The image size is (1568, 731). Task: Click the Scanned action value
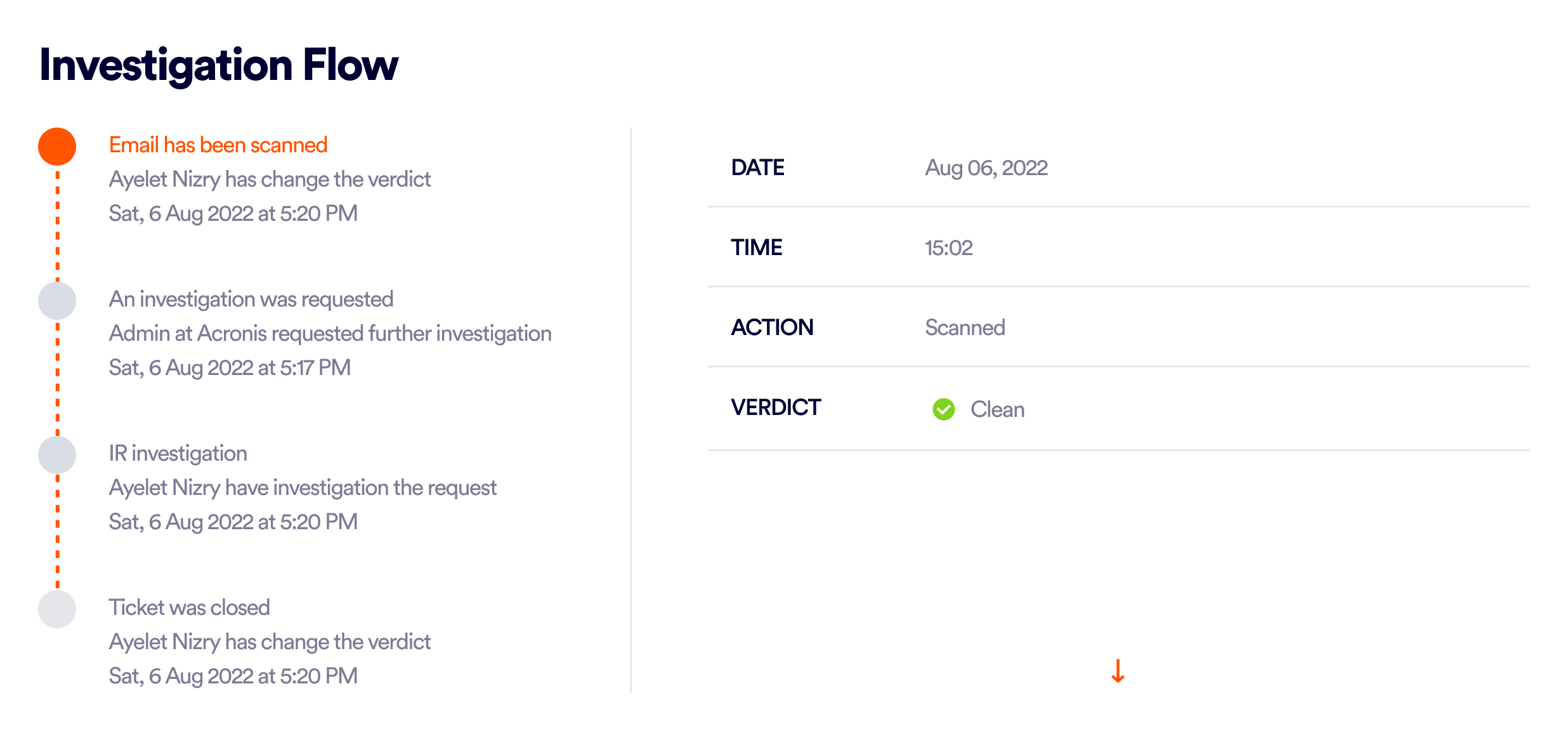click(x=965, y=327)
